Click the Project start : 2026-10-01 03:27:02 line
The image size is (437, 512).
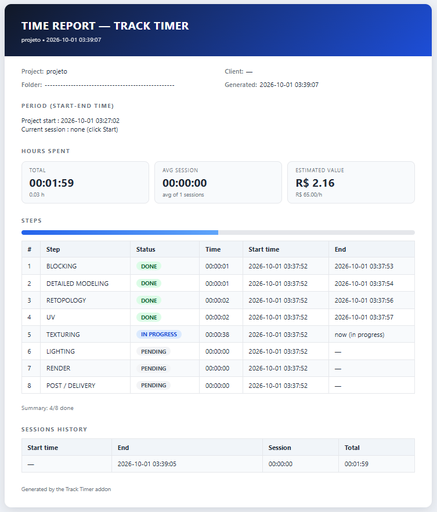[70, 120]
